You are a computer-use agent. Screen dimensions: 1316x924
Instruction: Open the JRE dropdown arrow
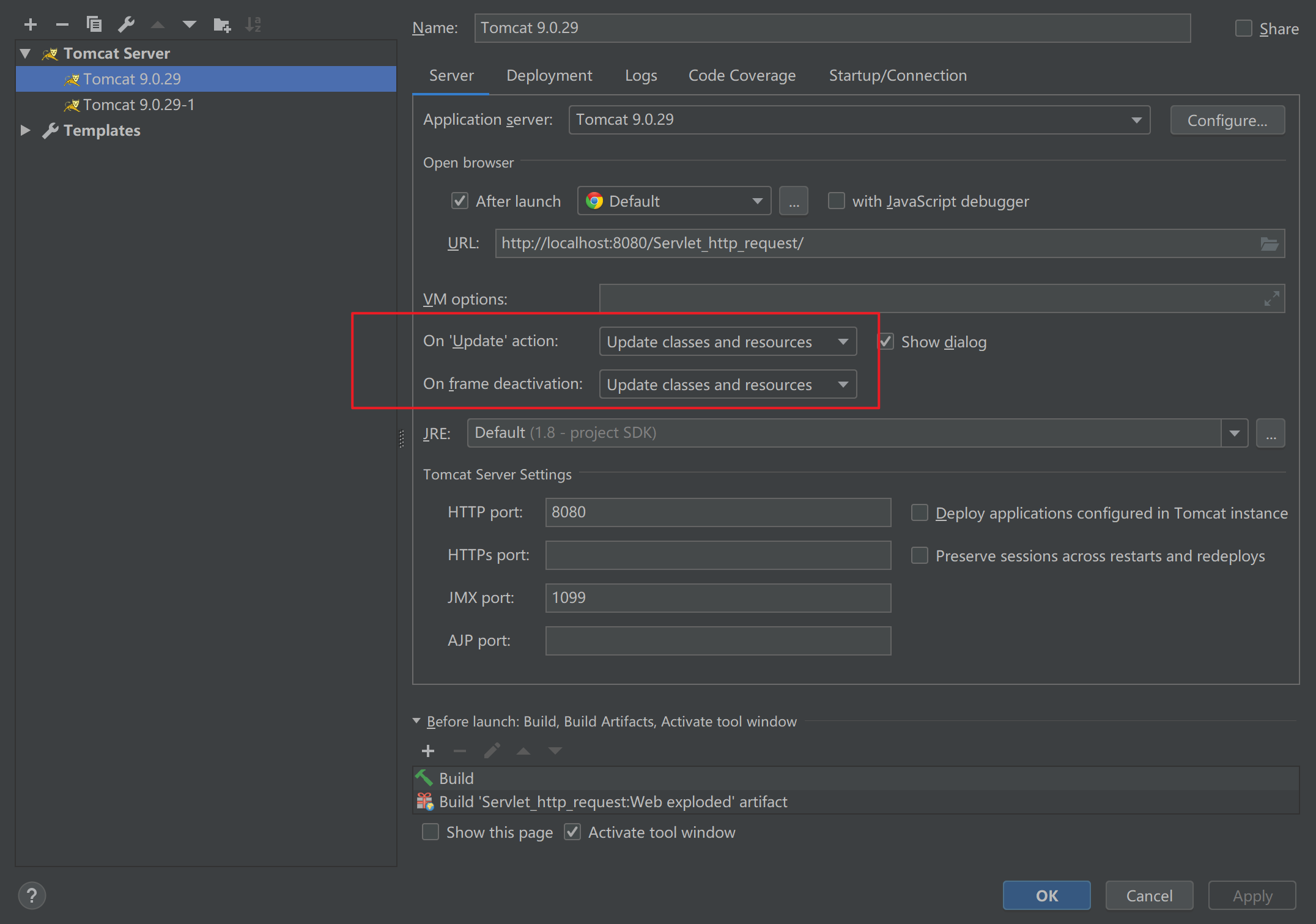tap(1234, 434)
